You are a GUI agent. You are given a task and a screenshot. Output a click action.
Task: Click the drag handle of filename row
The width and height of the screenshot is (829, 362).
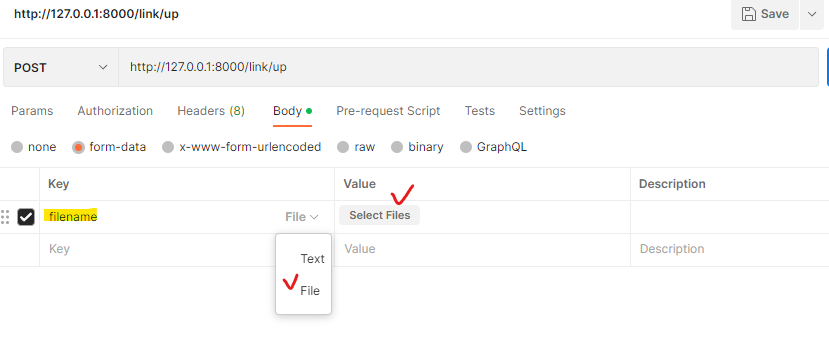(5, 217)
